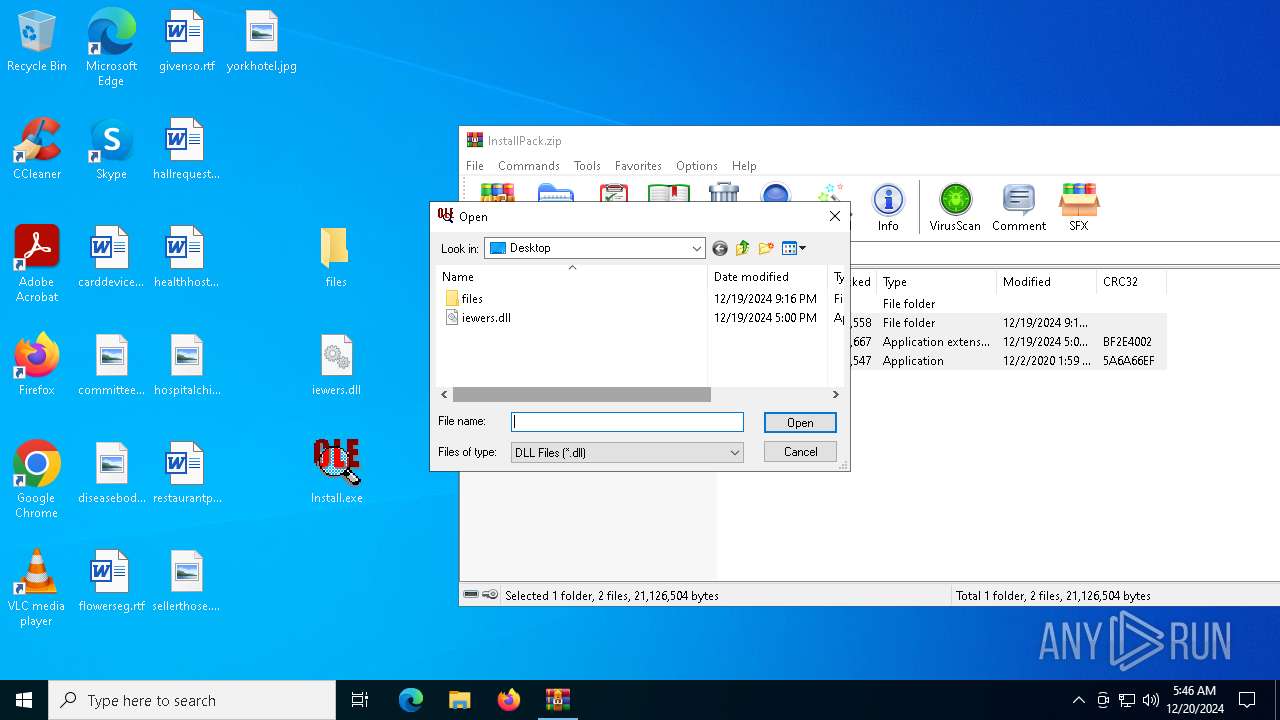The width and height of the screenshot is (1280, 720).
Task: Select the Skype desktop icon
Action: (111, 149)
